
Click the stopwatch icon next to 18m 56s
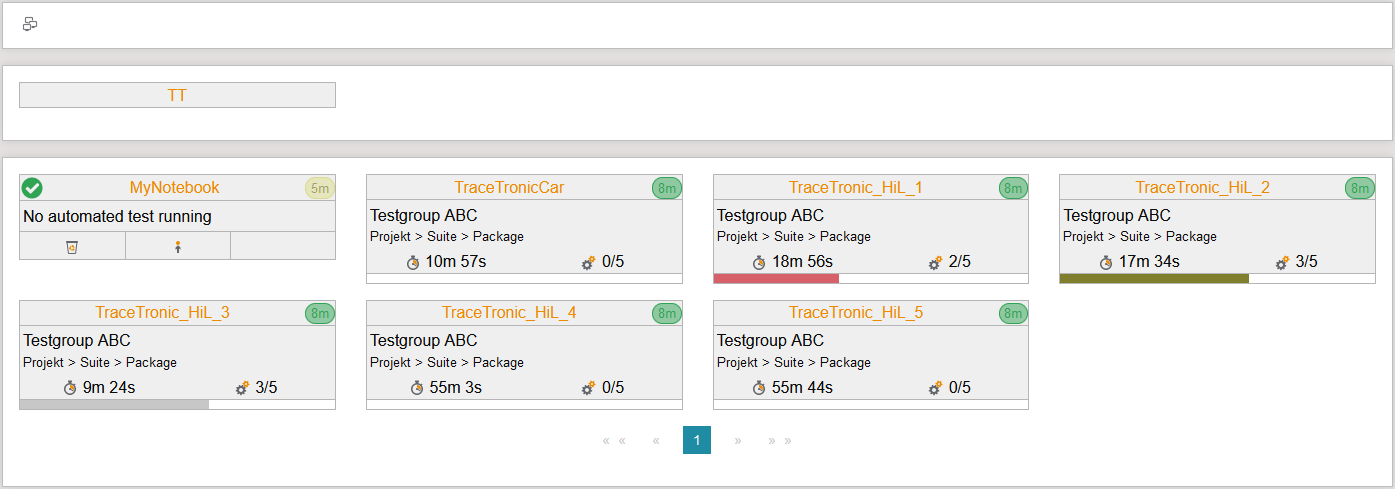(x=759, y=263)
